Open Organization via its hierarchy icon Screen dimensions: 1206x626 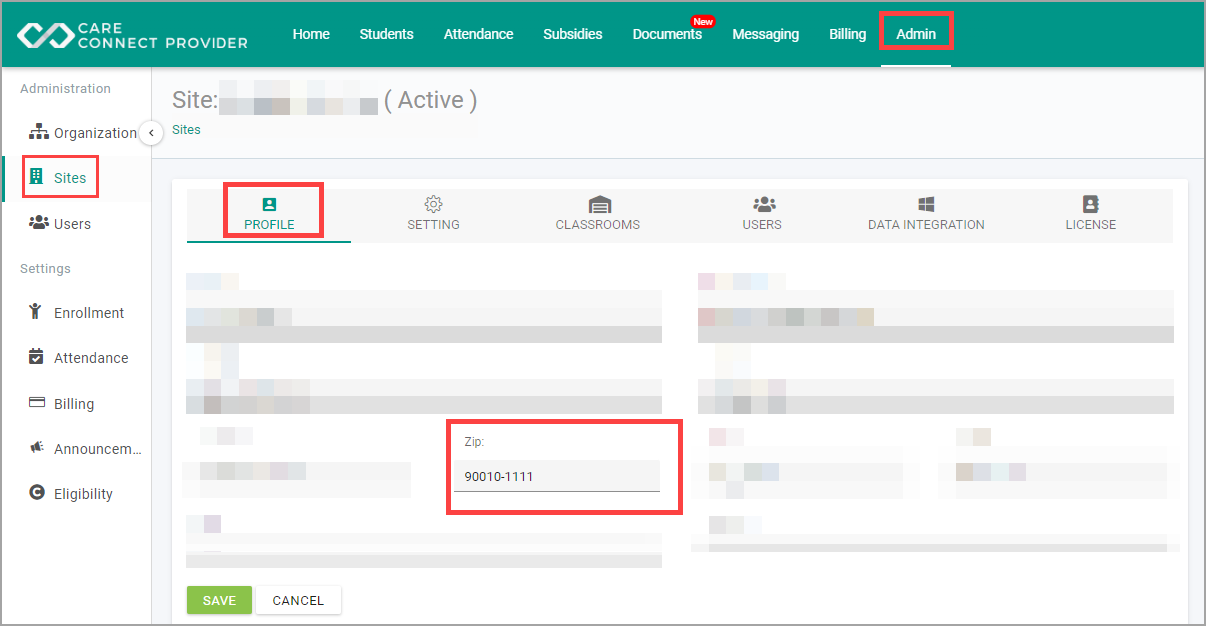39,132
